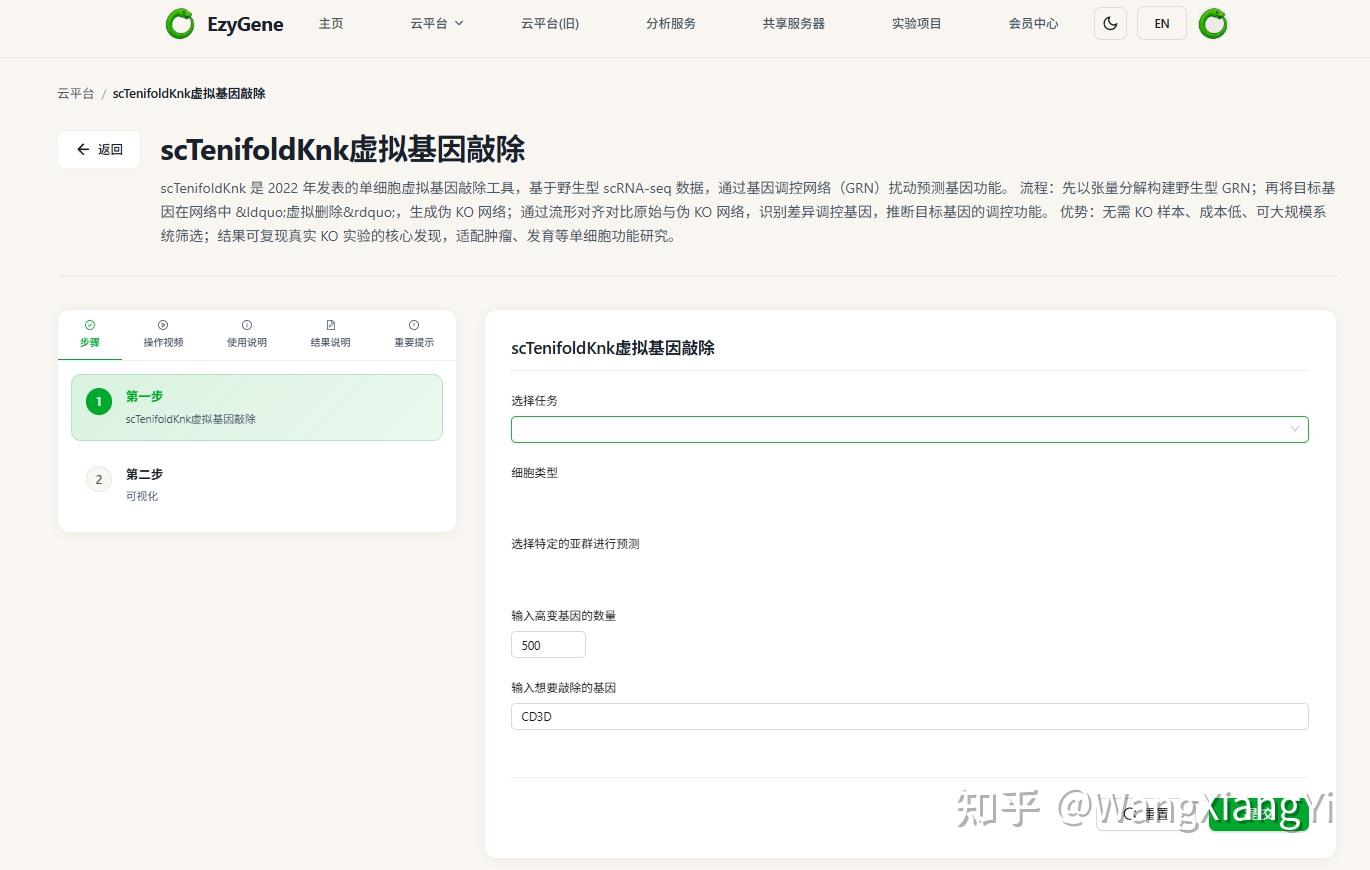Screen dimensions: 1370x870
Task: Click the EzyGene brand name
Action: [x=245, y=24]
